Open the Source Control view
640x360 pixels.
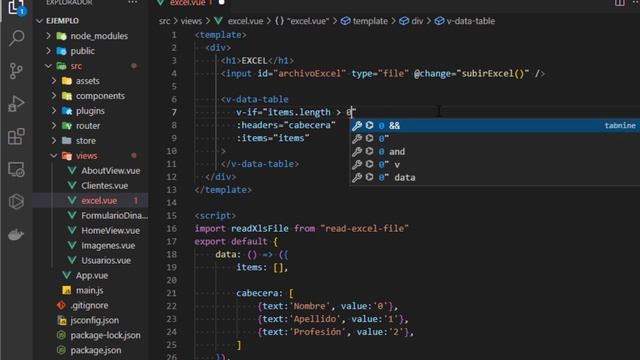pos(16,71)
